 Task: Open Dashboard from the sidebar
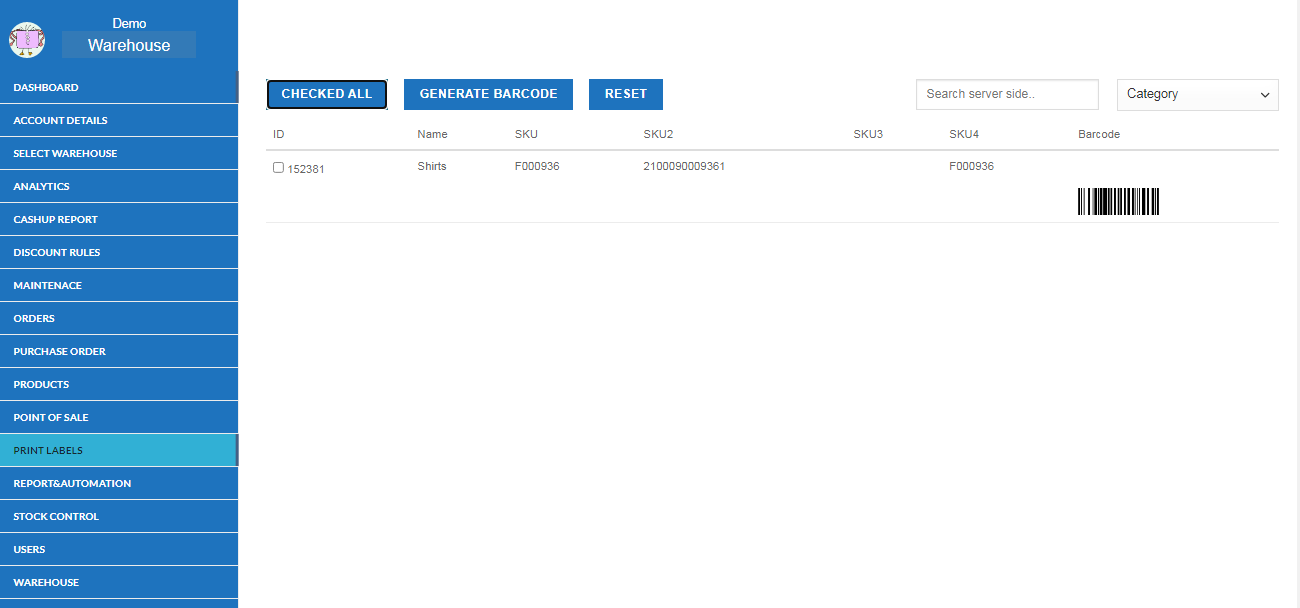pyautogui.click(x=46, y=87)
